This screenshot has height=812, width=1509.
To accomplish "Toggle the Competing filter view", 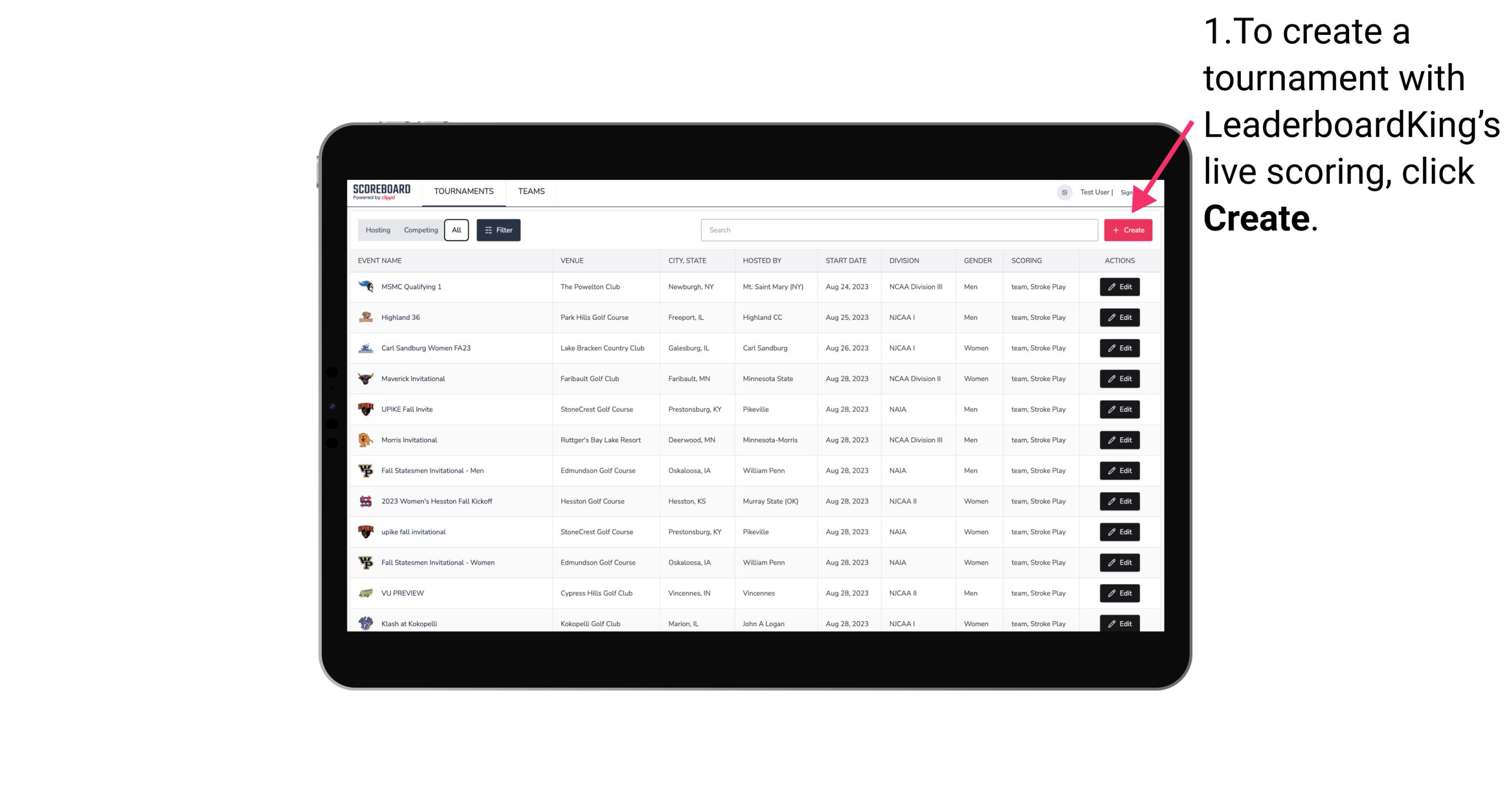I will point(419,230).
